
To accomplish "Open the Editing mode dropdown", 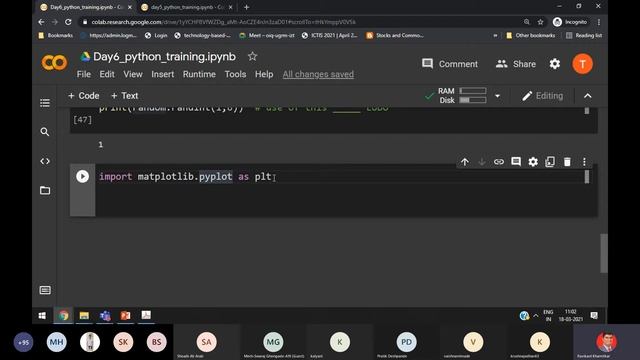I will coord(543,96).
